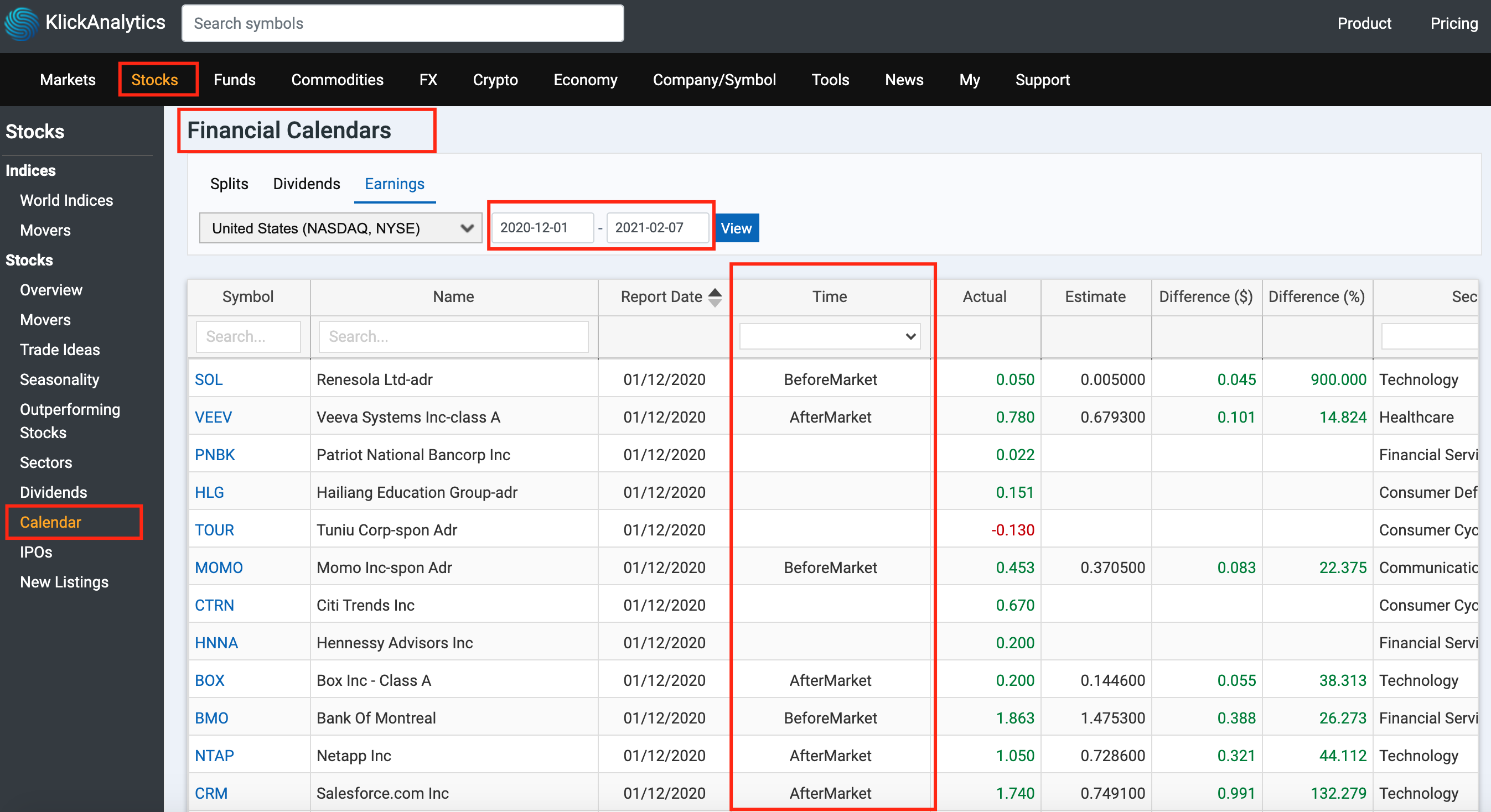Sort by the Report Date arrow icon
Screen dimensions: 1491x812
pyautogui.click(x=716, y=296)
